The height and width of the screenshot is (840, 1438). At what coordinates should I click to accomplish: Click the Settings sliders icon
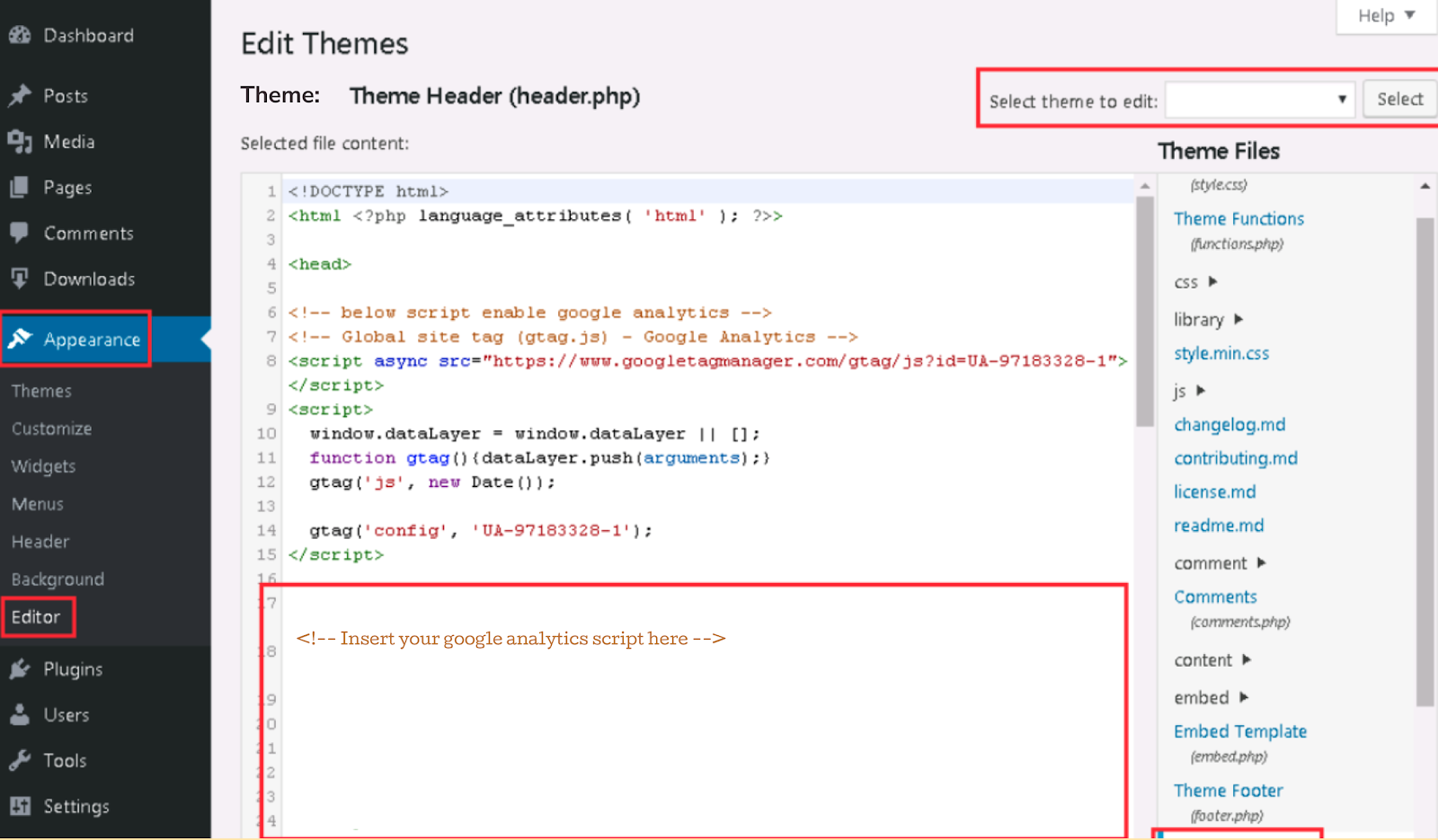20,806
